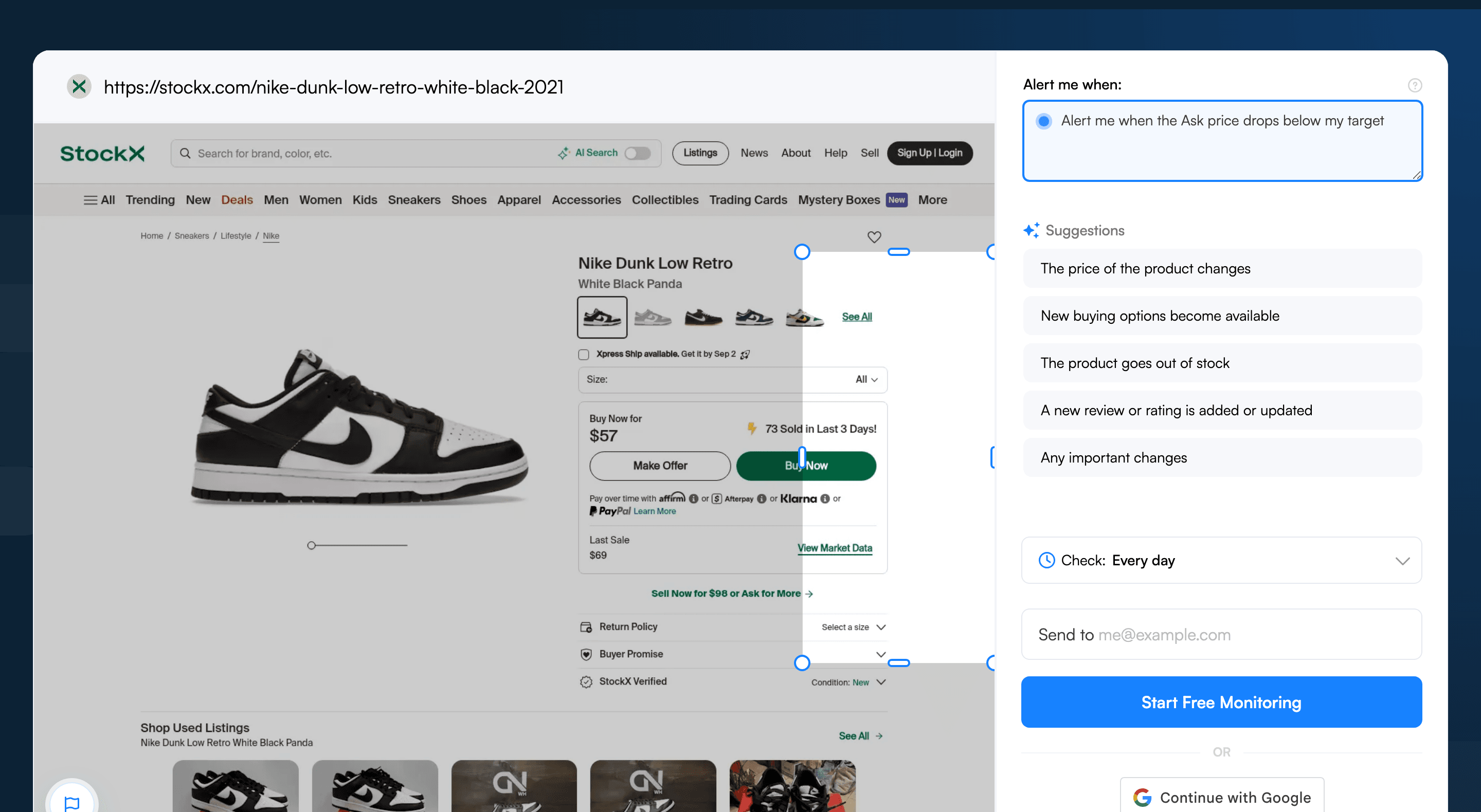Select suggestion Any important changes
Screen dimensions: 1481x812
[1222, 458]
